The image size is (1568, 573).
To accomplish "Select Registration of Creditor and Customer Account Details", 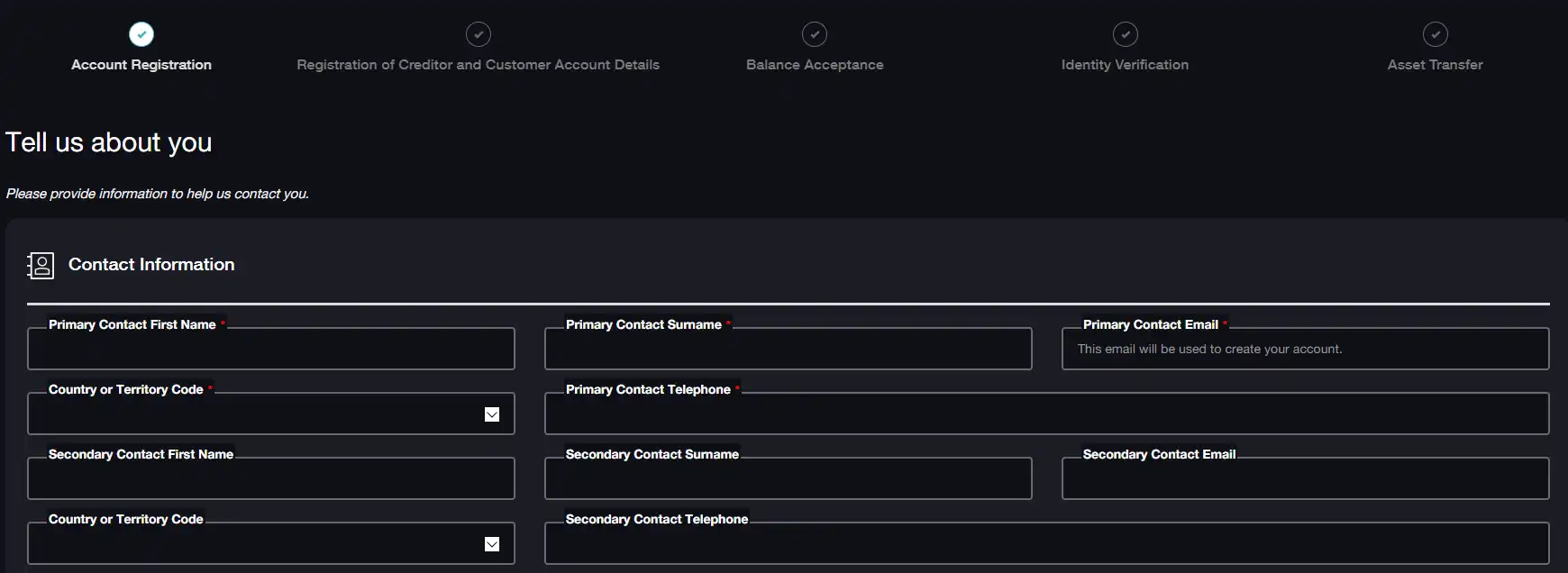I will point(479,65).
